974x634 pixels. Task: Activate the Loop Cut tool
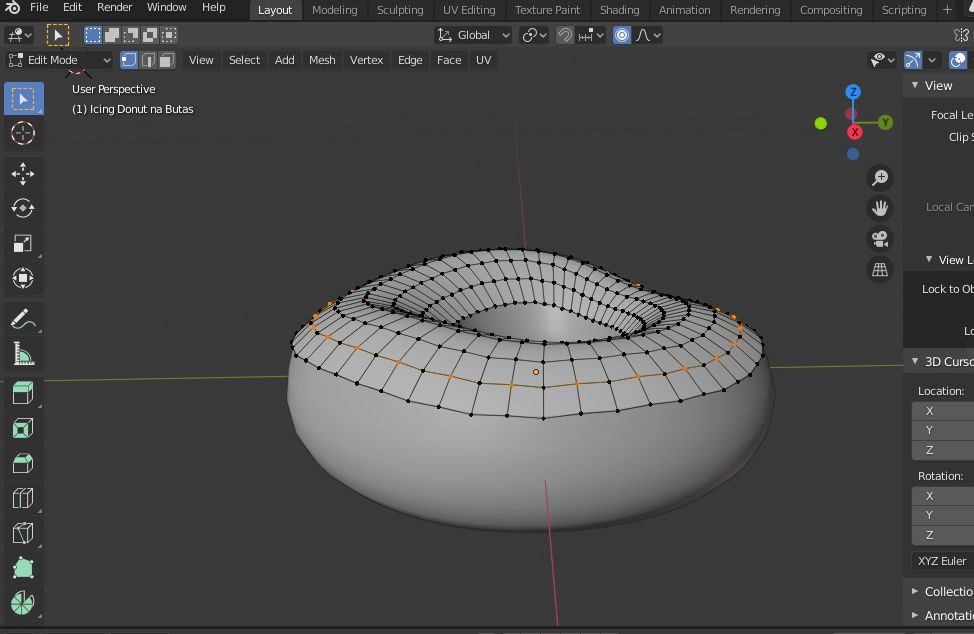coord(22,497)
